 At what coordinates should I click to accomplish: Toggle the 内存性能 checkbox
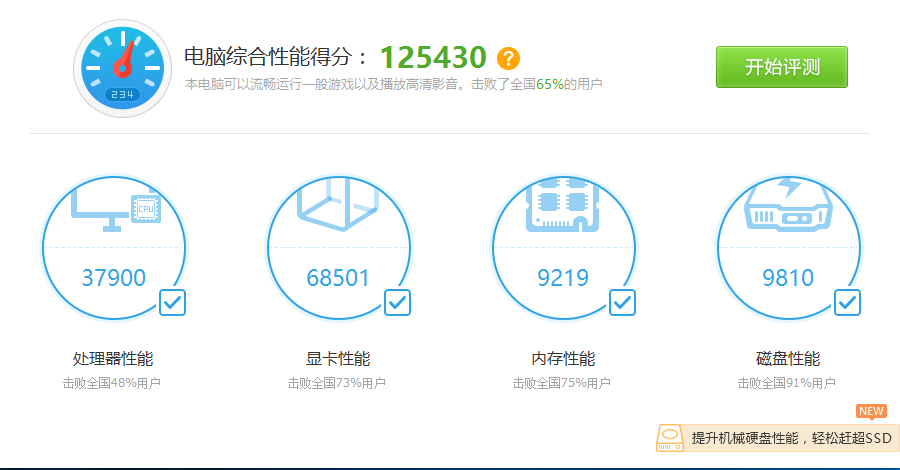click(x=622, y=302)
